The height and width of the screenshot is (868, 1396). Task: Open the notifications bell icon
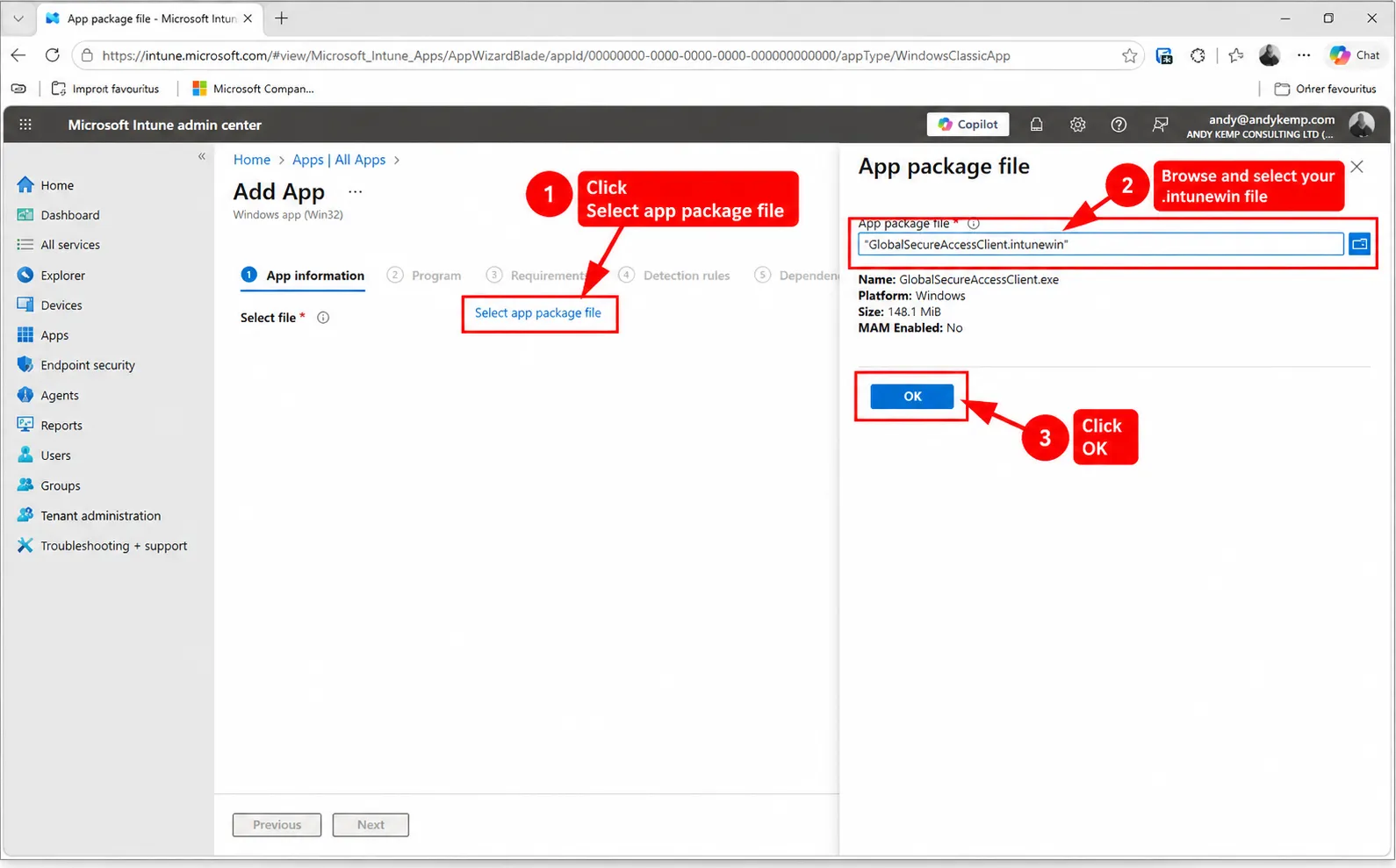tap(1036, 125)
